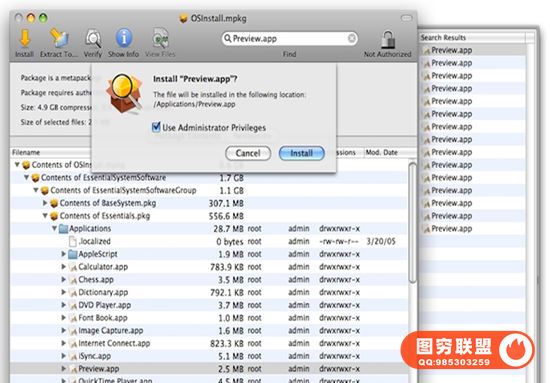Expand Internet Connect.app contents
550x383 pixels.
[63, 343]
